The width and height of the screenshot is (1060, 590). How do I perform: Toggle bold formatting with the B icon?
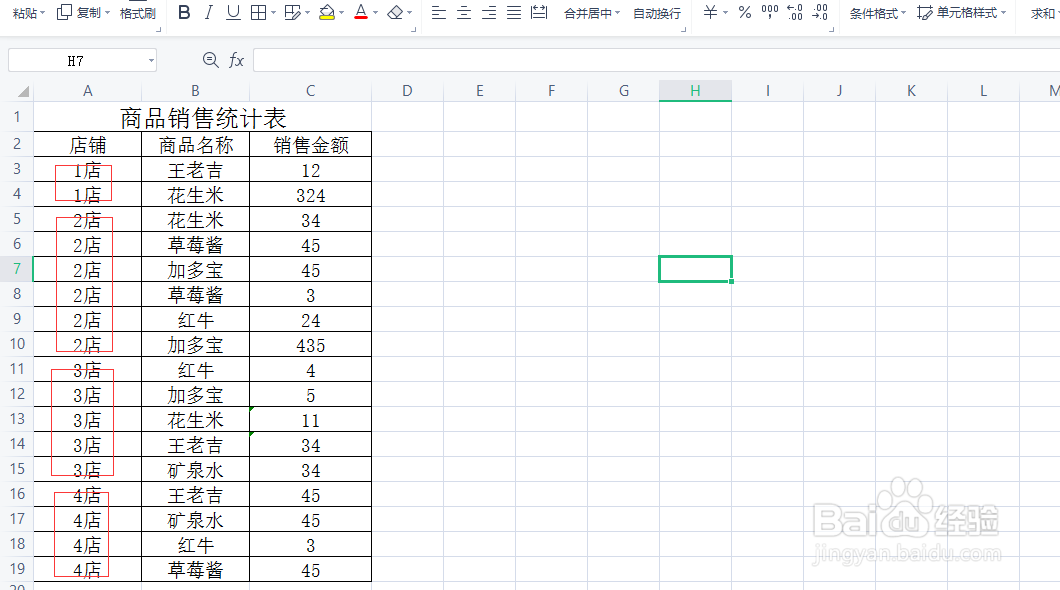pyautogui.click(x=184, y=12)
